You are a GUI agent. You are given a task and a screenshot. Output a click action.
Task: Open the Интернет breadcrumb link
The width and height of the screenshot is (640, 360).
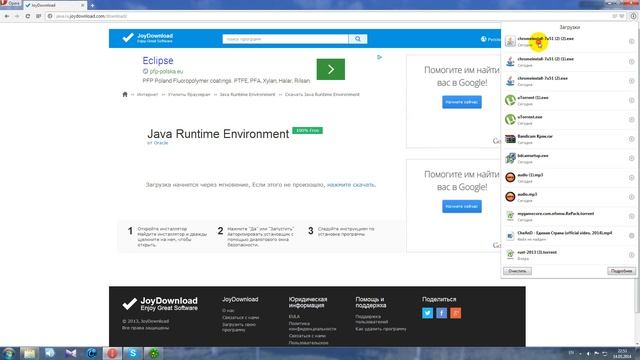(x=147, y=94)
